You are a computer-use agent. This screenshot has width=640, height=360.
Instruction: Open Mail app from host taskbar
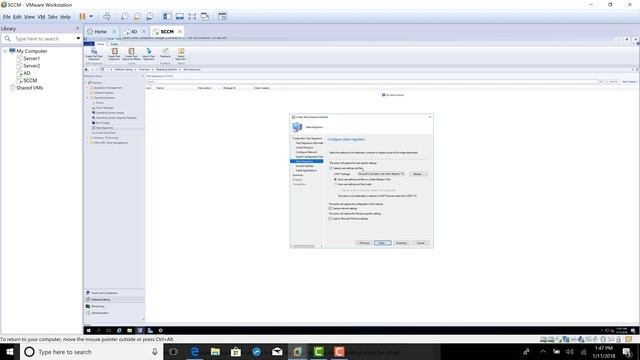coord(277,352)
